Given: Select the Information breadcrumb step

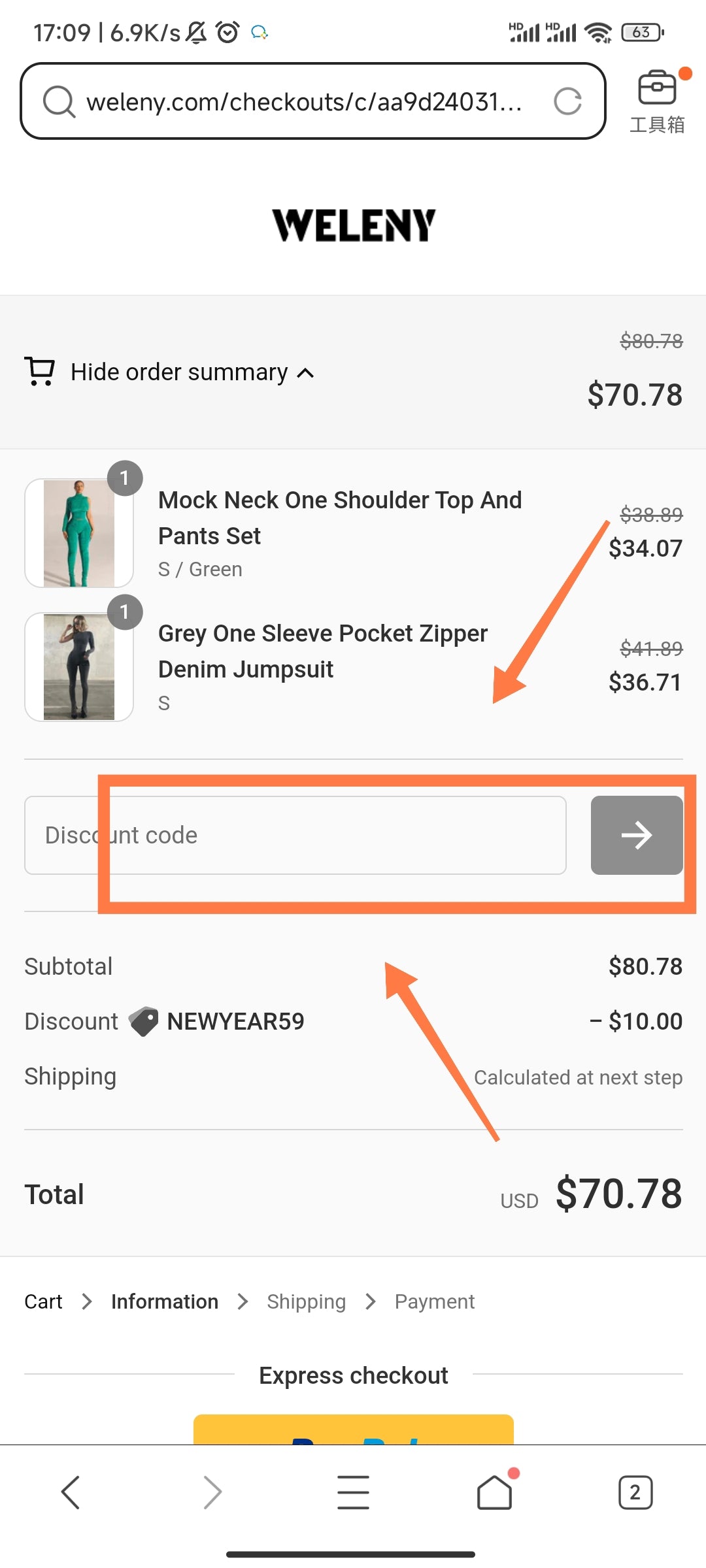Looking at the screenshot, I should (165, 1301).
